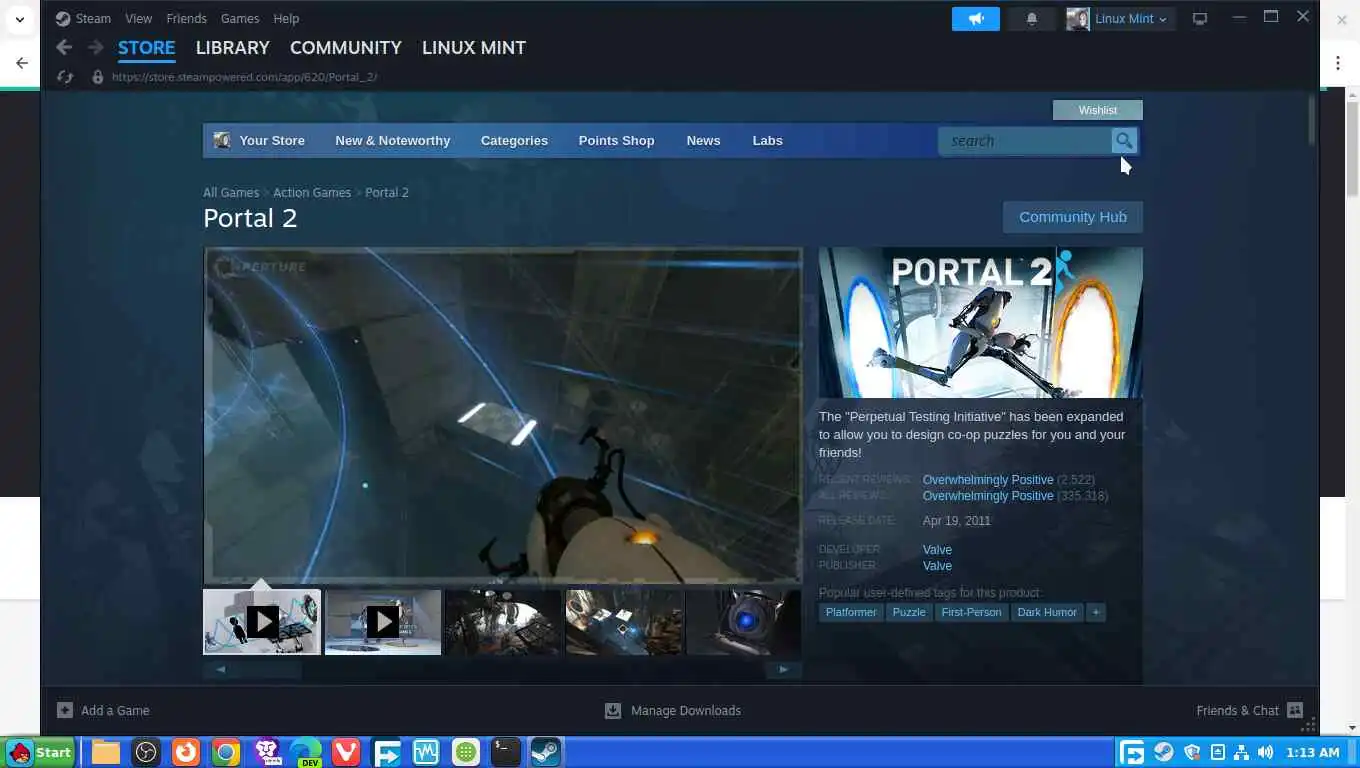Viewport: 1360px width, 768px height.
Task: Open the News store link
Action: click(703, 140)
